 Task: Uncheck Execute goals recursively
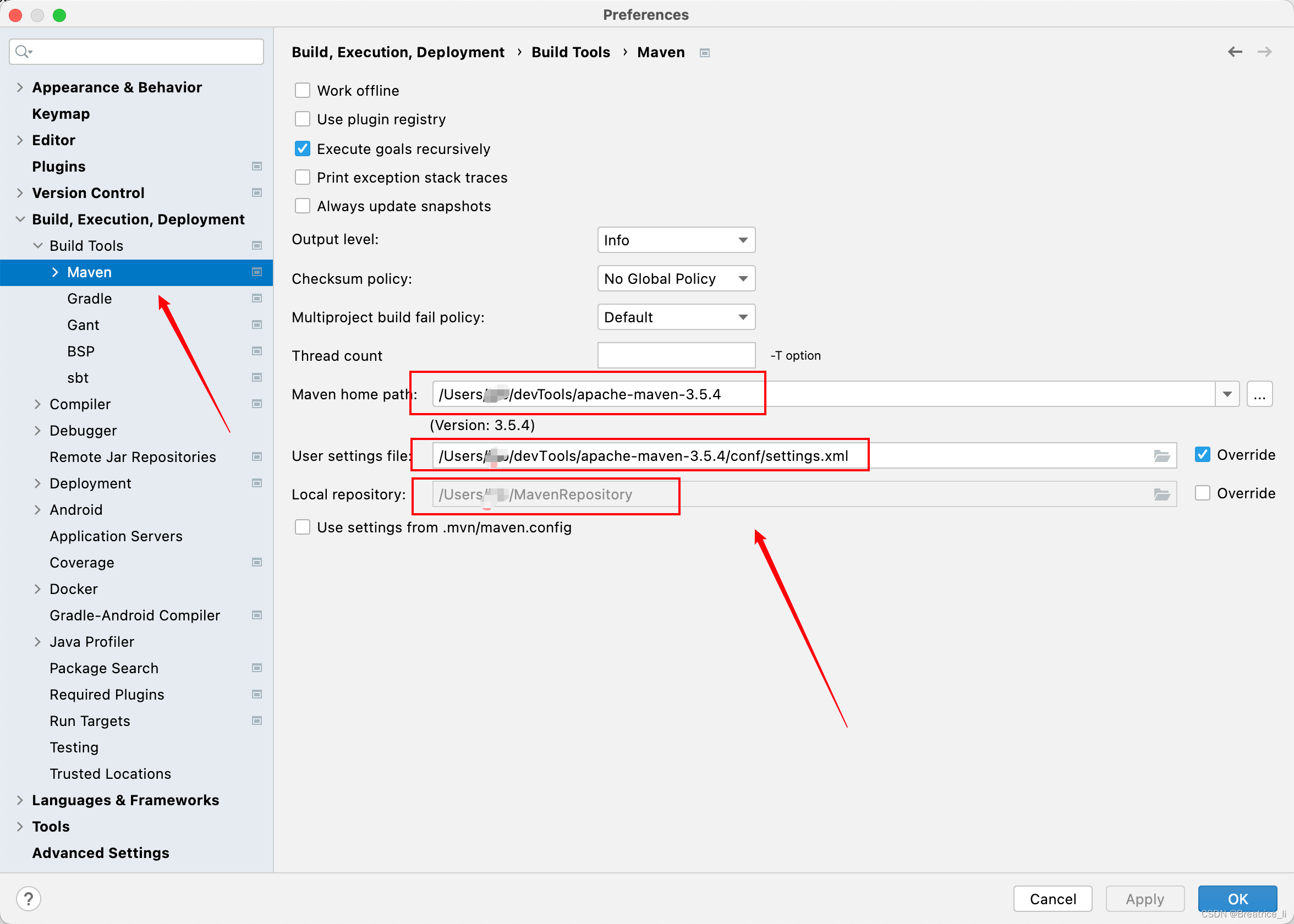302,149
